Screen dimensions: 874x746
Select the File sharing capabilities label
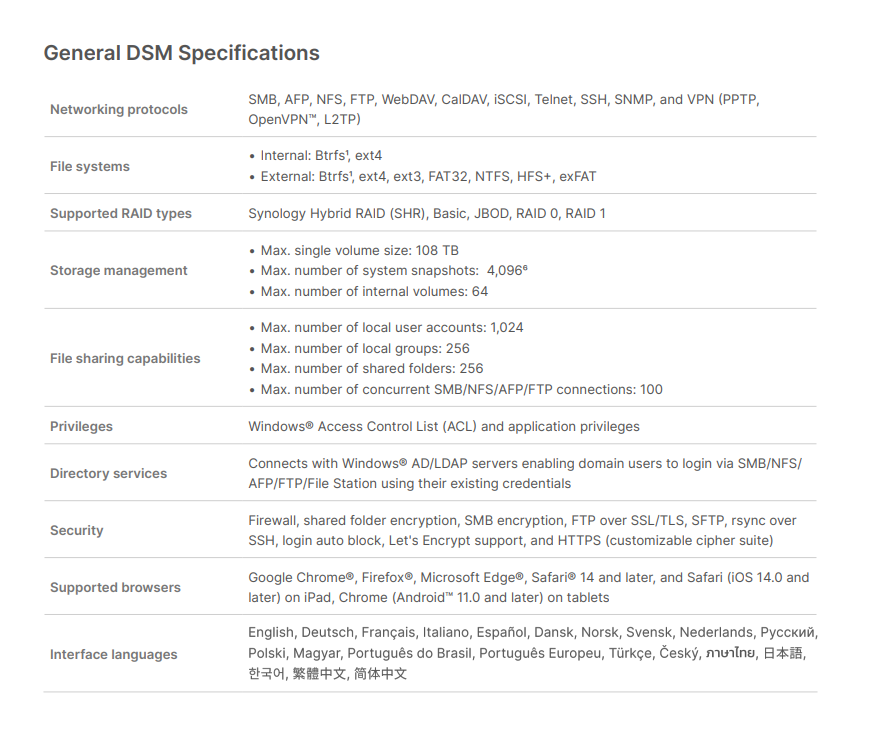coord(125,359)
